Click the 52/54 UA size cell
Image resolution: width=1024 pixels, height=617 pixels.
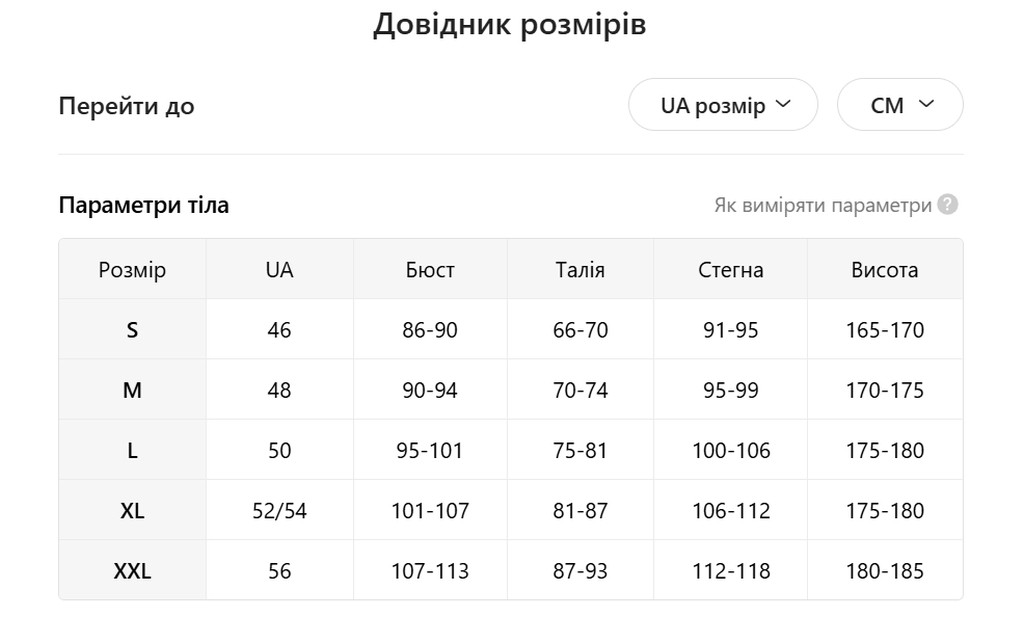[x=280, y=510]
